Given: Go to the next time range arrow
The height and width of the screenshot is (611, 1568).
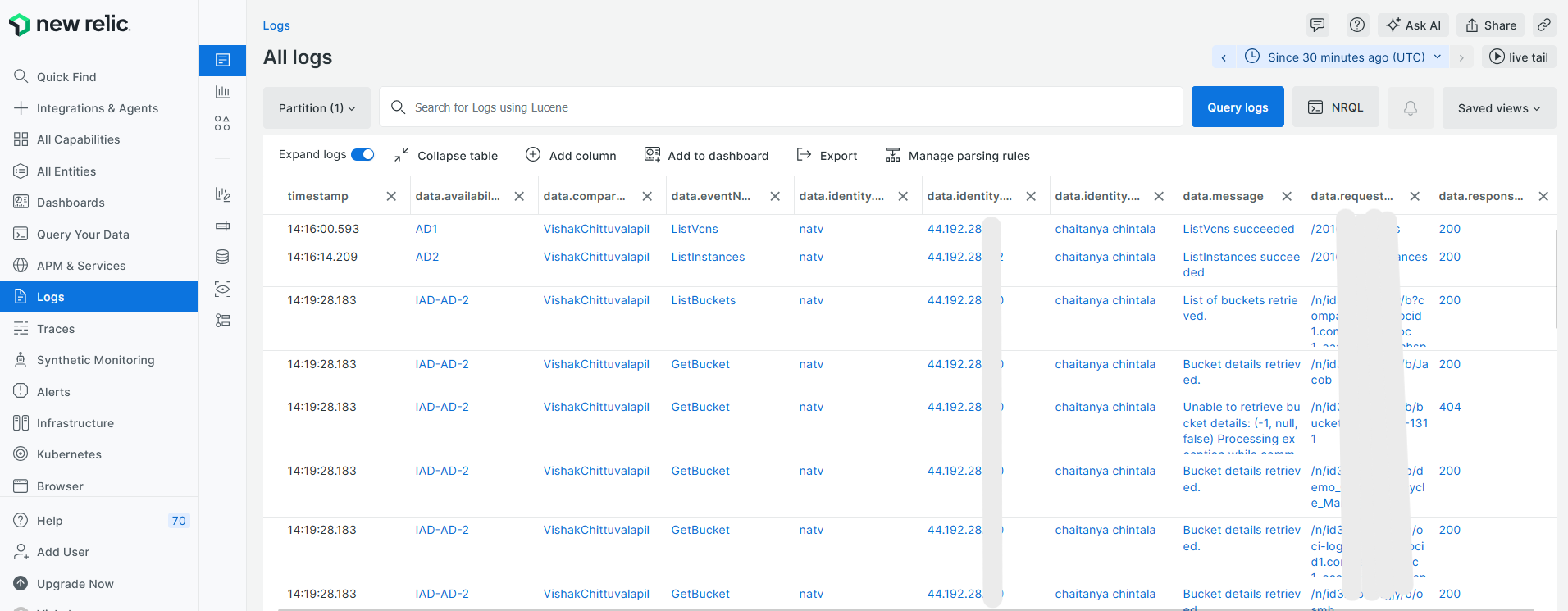Looking at the screenshot, I should coord(1461,57).
